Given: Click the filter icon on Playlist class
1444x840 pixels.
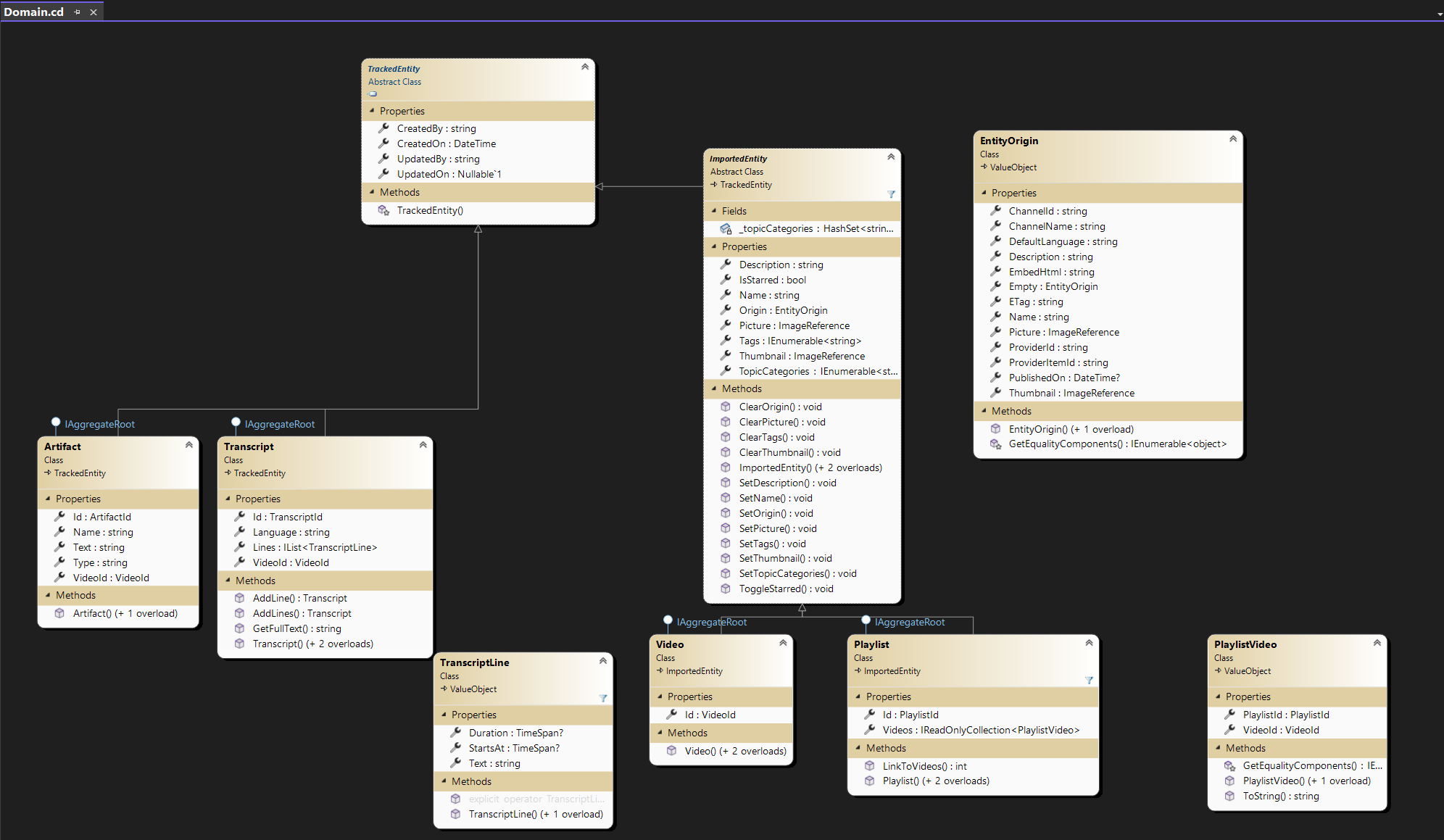Looking at the screenshot, I should (1089, 680).
